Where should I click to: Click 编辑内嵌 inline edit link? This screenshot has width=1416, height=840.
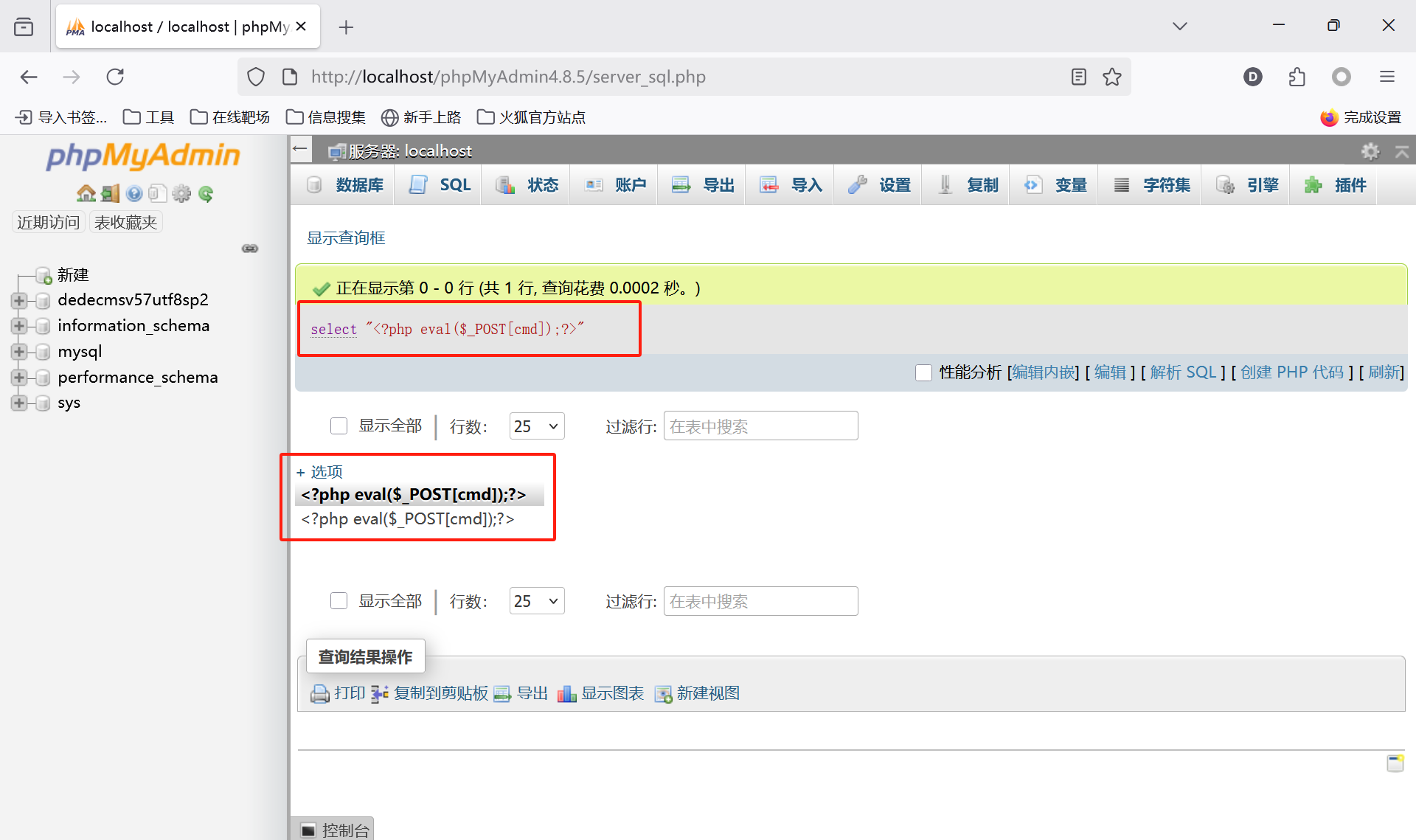(x=1043, y=372)
